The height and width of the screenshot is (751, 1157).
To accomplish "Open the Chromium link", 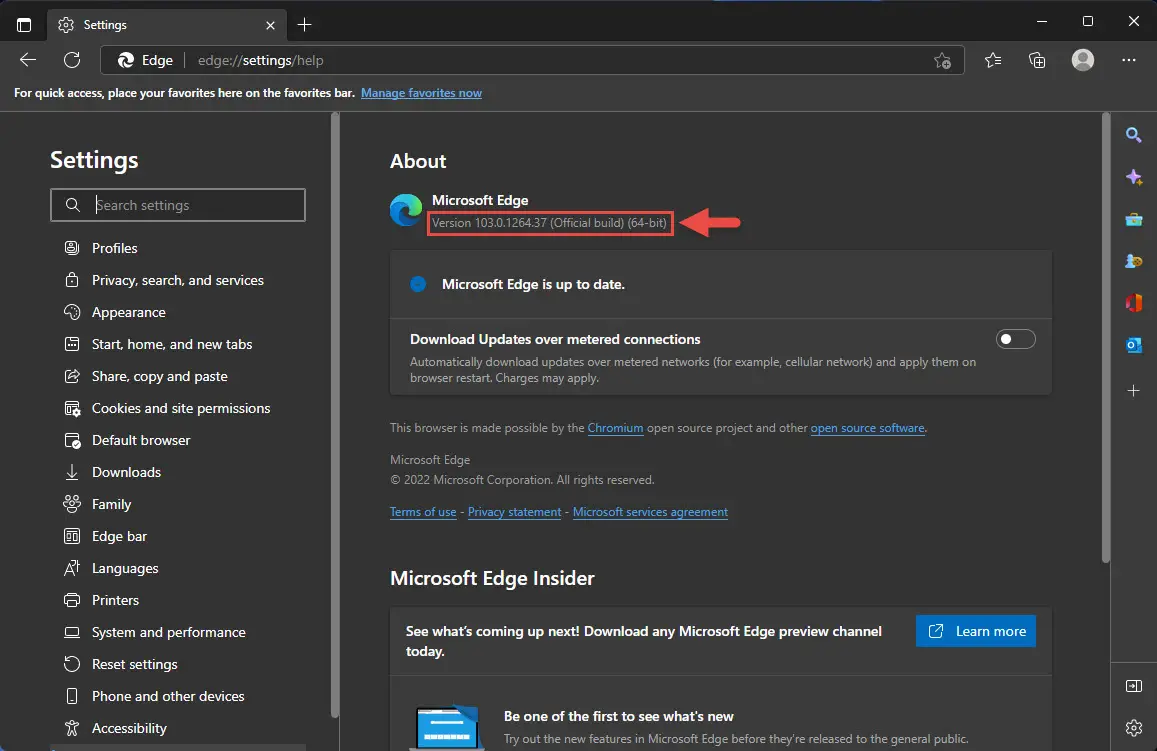I will coord(615,428).
